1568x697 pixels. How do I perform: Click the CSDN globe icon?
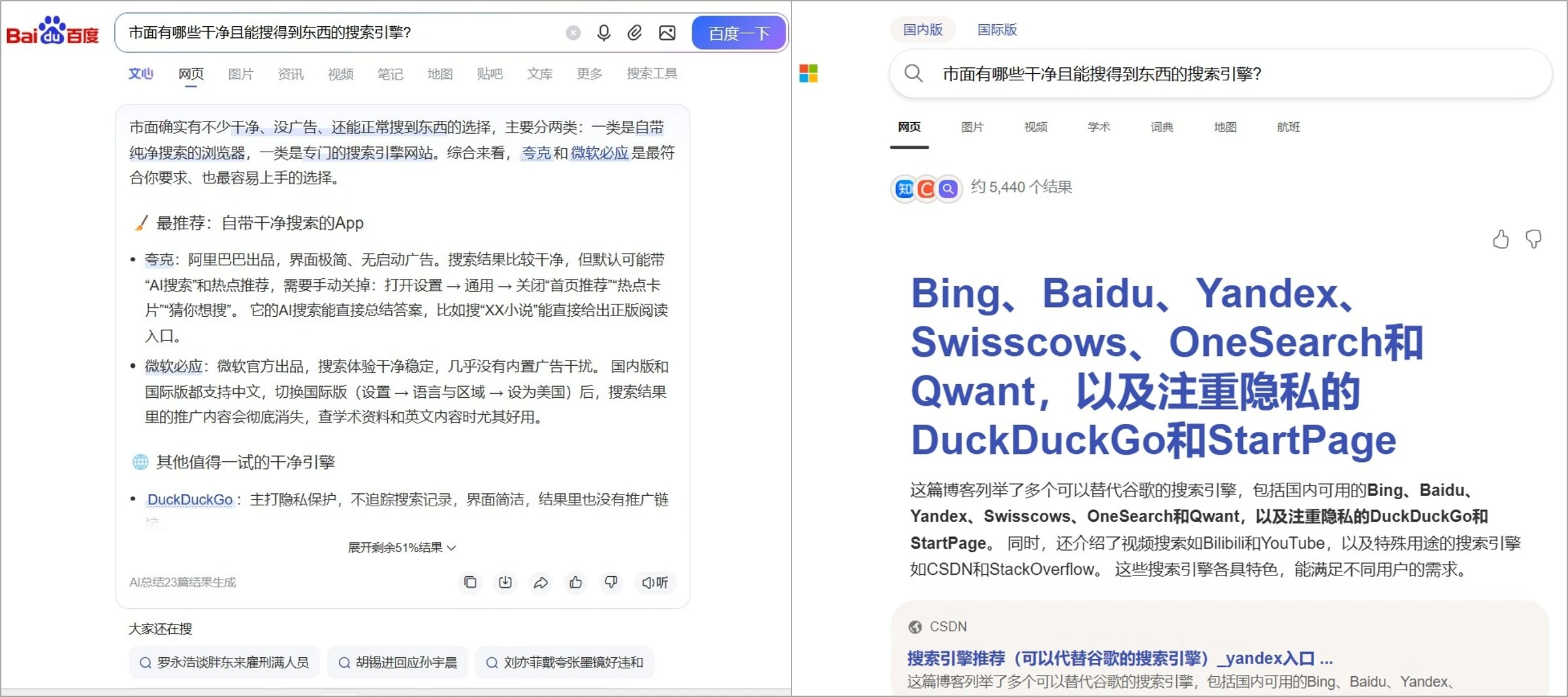coord(915,627)
